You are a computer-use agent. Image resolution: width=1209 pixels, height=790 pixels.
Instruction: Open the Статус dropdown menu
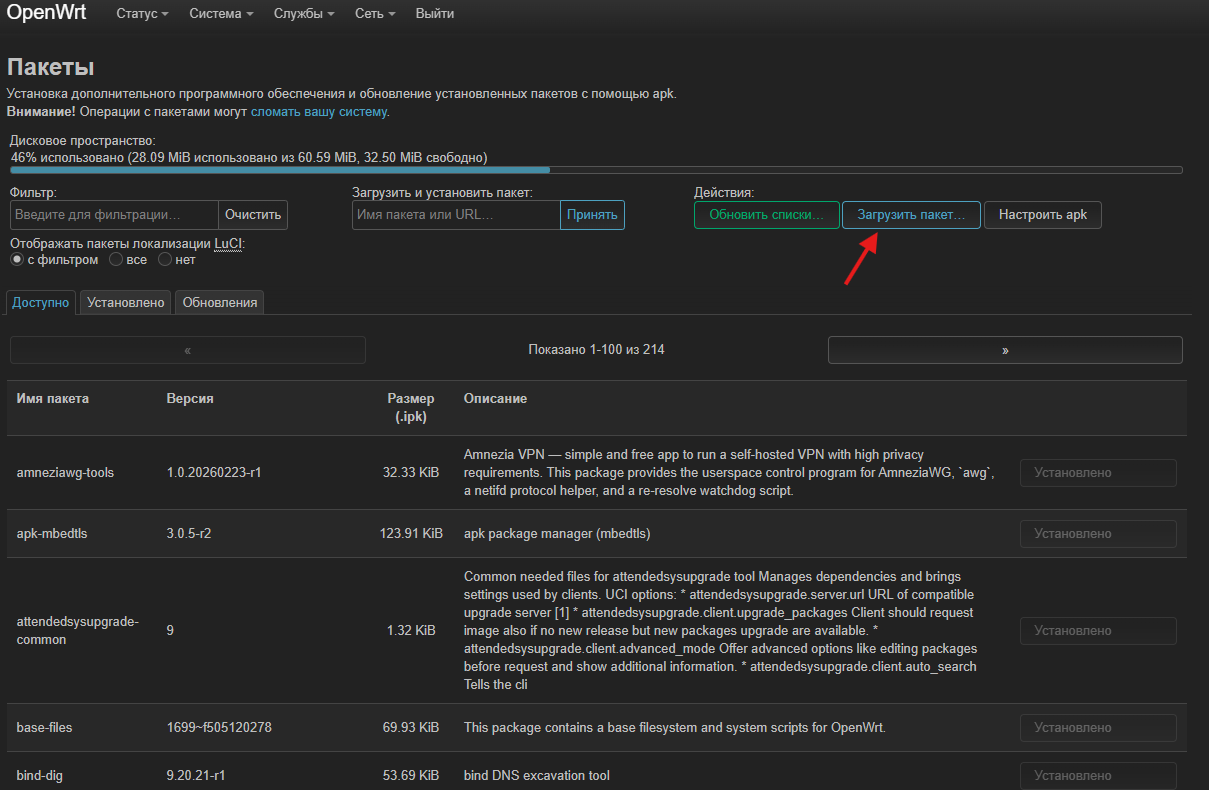(142, 14)
